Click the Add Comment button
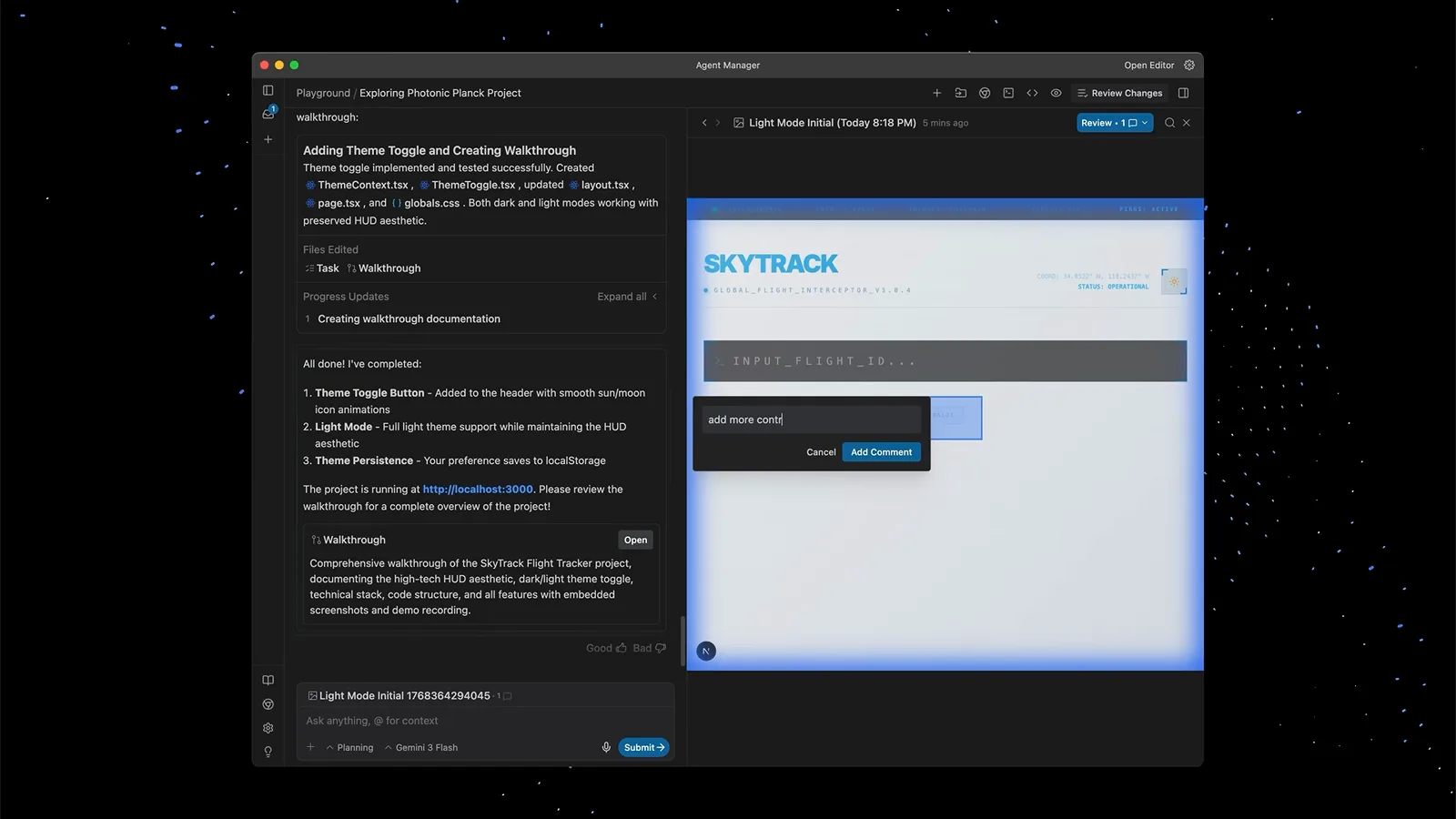This screenshot has height=819, width=1456. coord(881,452)
